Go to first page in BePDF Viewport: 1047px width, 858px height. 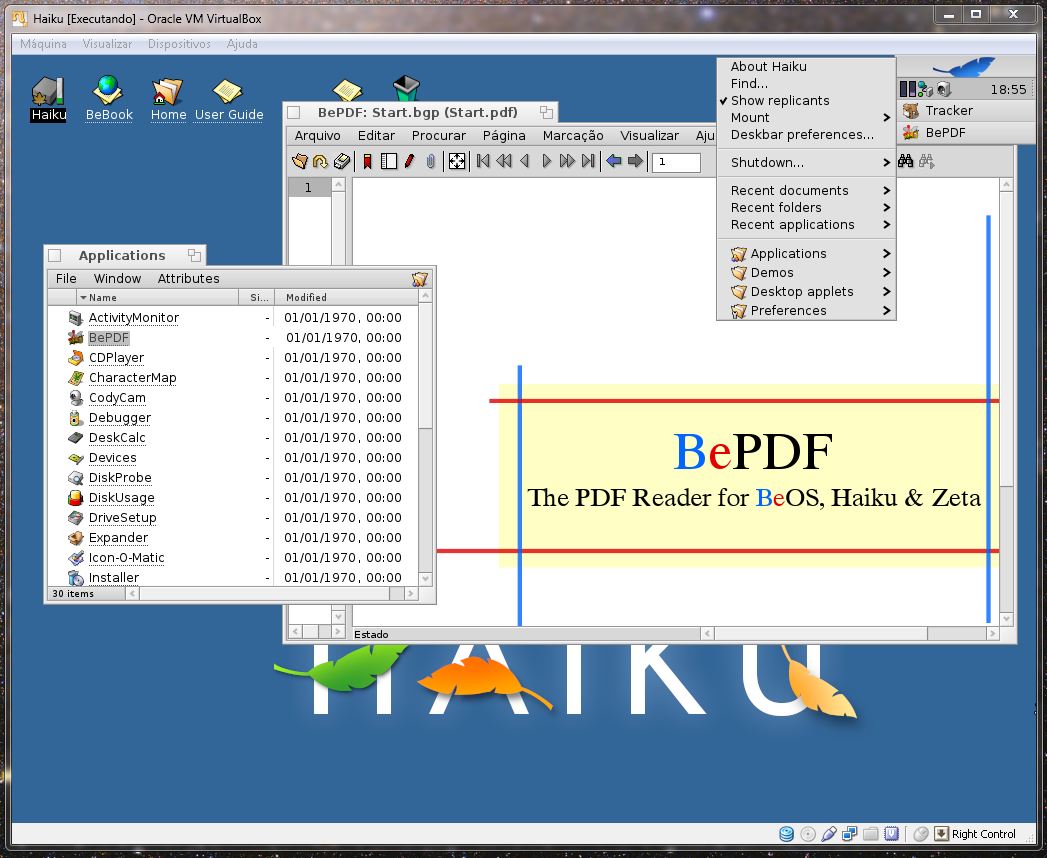point(483,161)
